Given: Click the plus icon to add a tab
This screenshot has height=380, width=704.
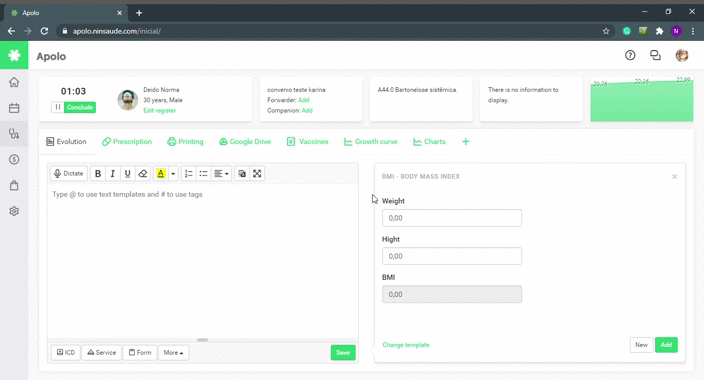Looking at the screenshot, I should (466, 141).
